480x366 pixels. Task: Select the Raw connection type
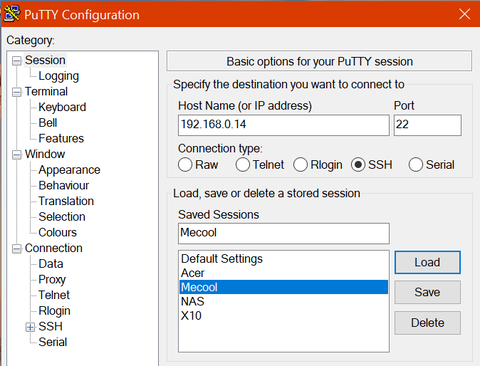pos(185,165)
